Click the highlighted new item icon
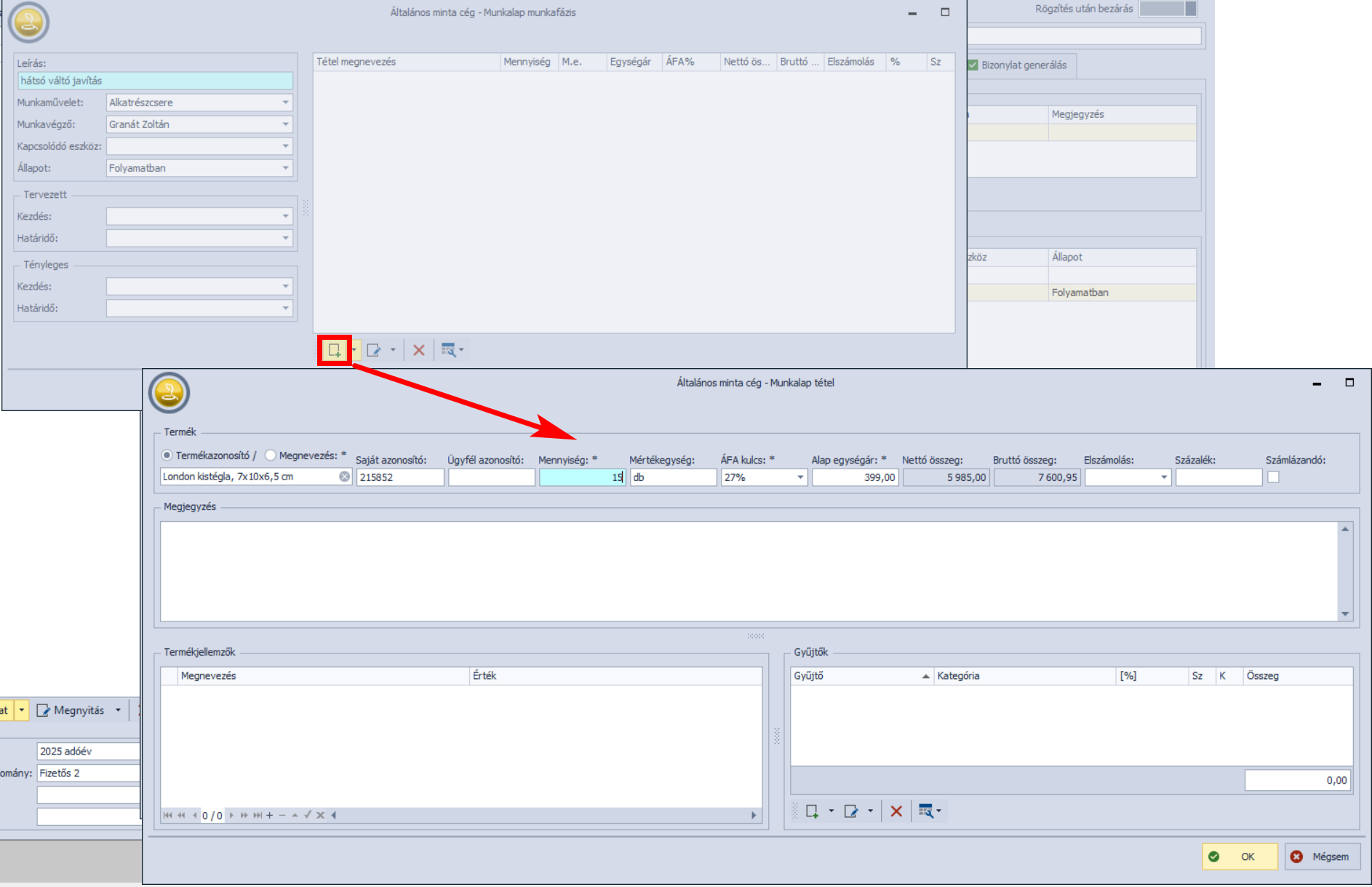1372x887 pixels. [334, 351]
